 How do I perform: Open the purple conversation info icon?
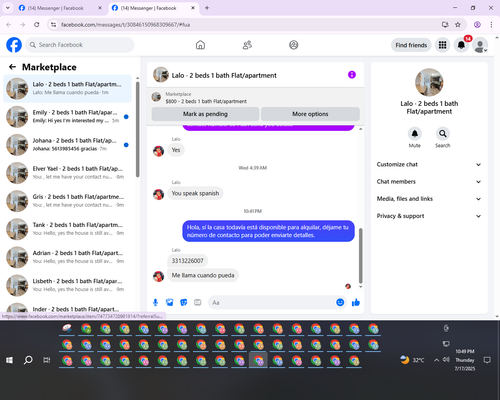coord(352,75)
